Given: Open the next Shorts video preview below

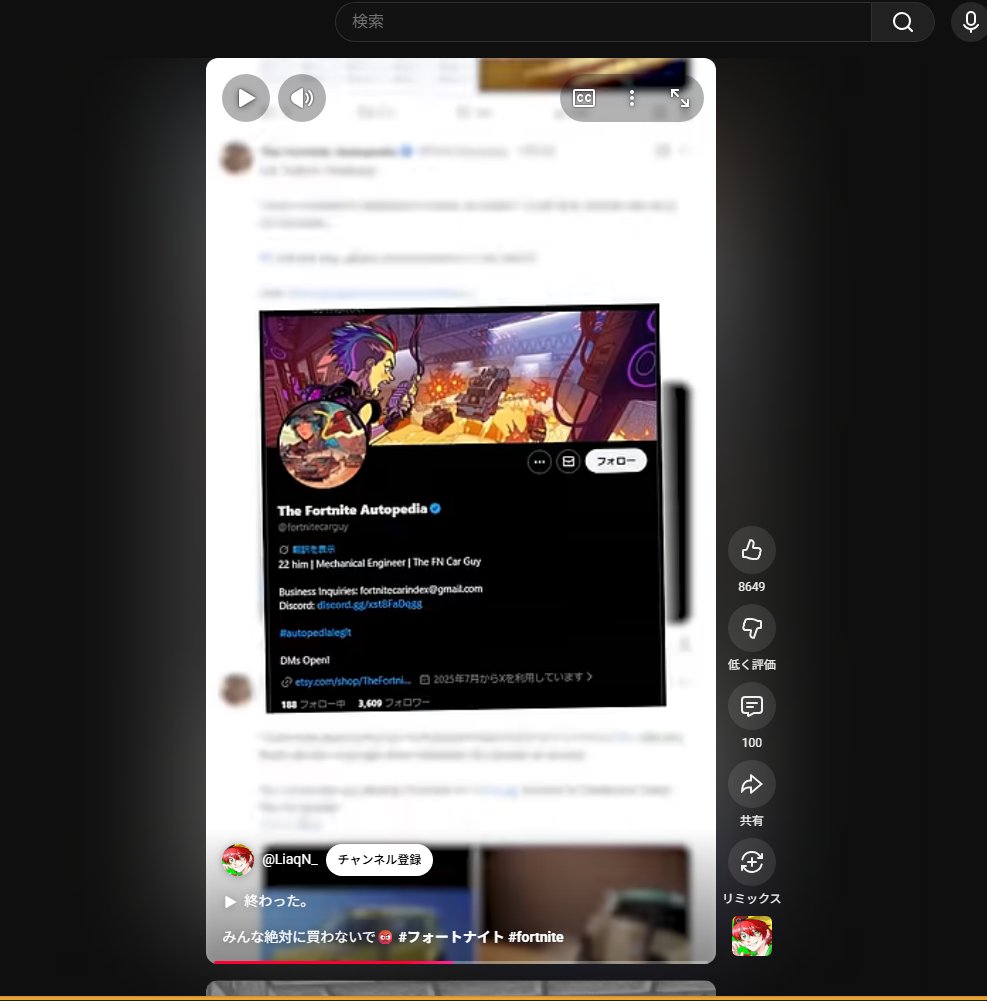Looking at the screenshot, I should click(460, 988).
